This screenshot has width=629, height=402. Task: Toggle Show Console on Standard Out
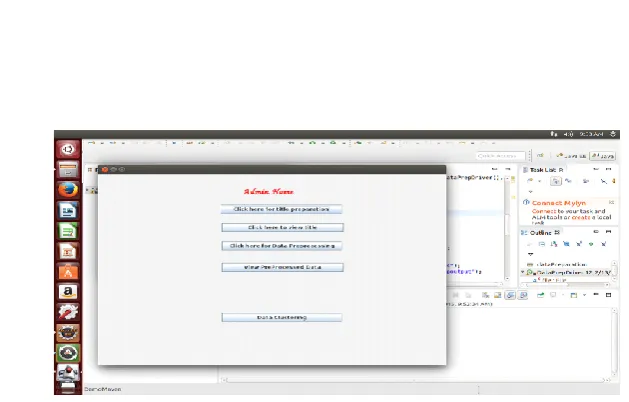coord(510,295)
